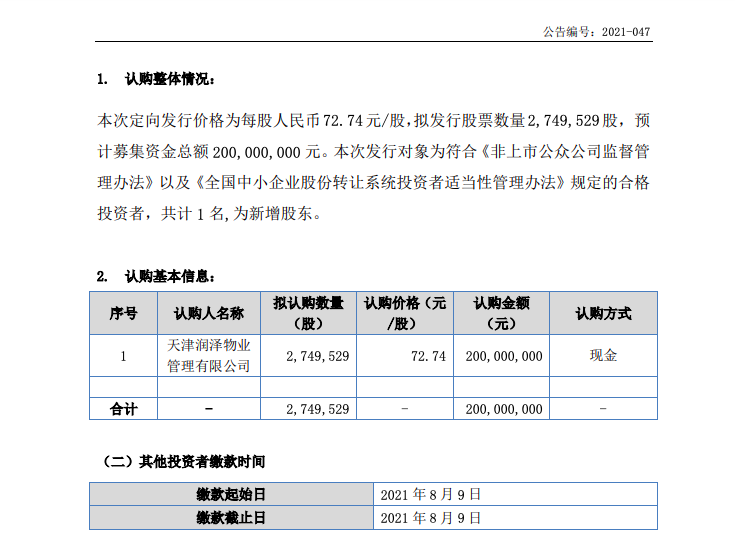Click the serial number 1 cell
735x546 pixels.
(x=124, y=356)
